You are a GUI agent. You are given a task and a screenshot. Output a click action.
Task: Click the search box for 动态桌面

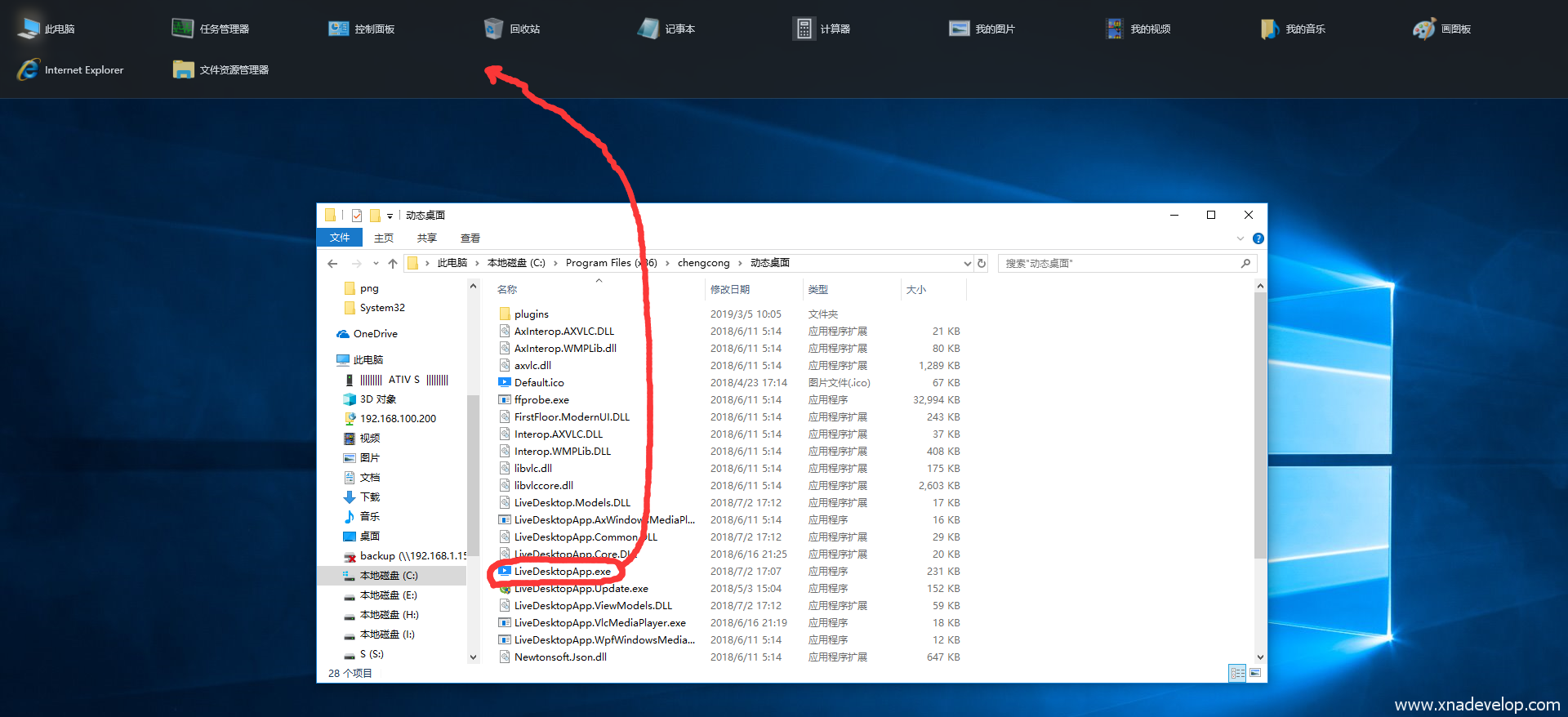[x=1119, y=263]
